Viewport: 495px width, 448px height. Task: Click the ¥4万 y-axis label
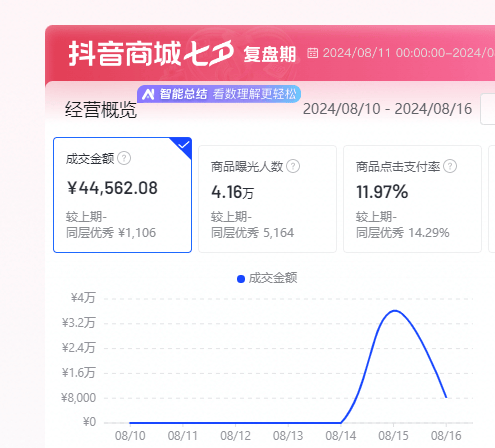tap(83, 298)
